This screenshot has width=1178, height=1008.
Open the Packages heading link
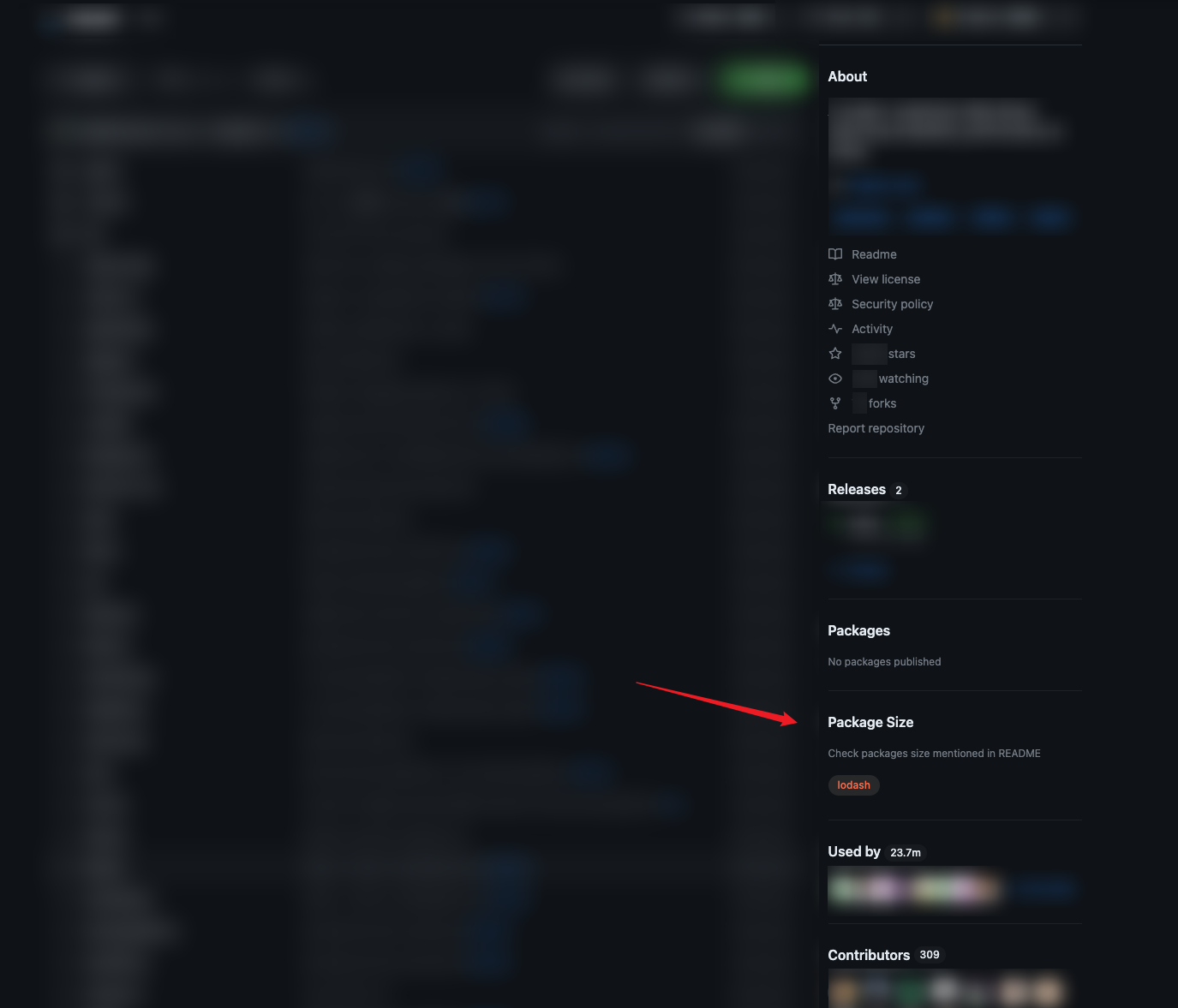tap(858, 631)
